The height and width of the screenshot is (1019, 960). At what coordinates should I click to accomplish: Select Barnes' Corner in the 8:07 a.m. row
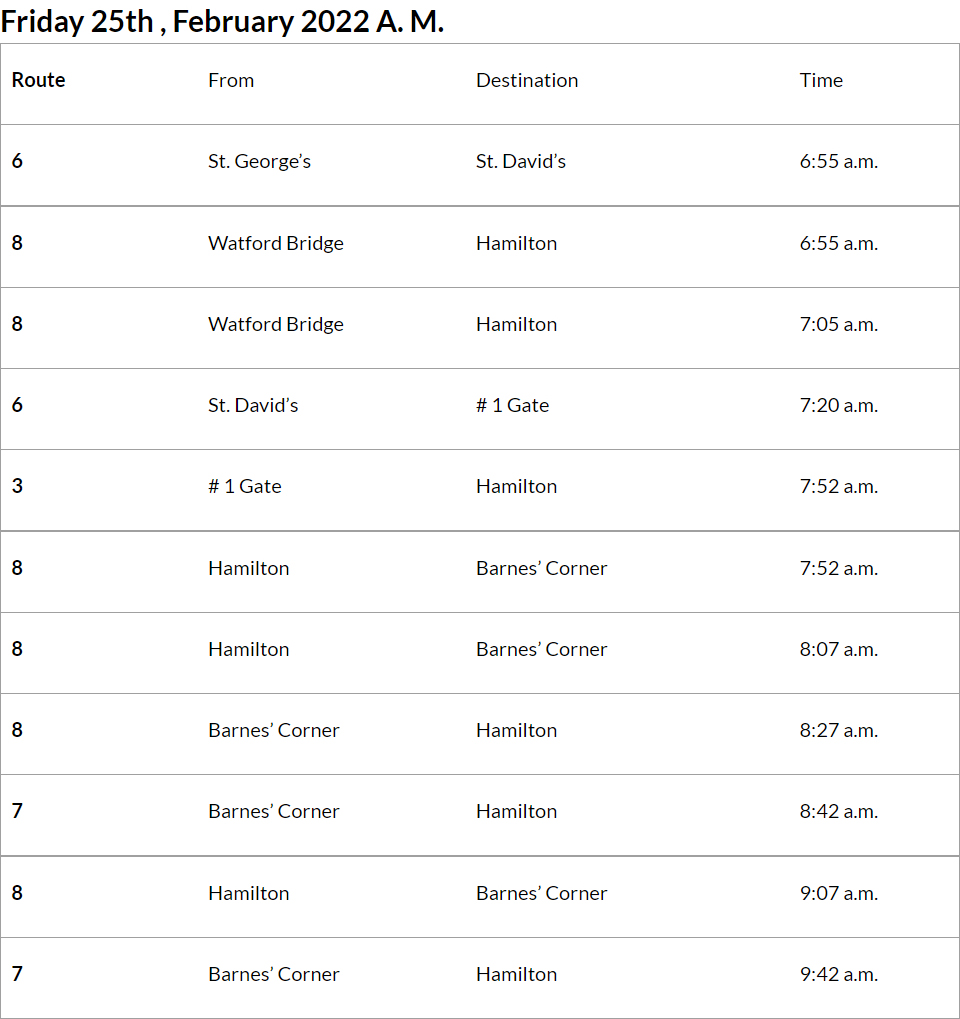coord(541,649)
